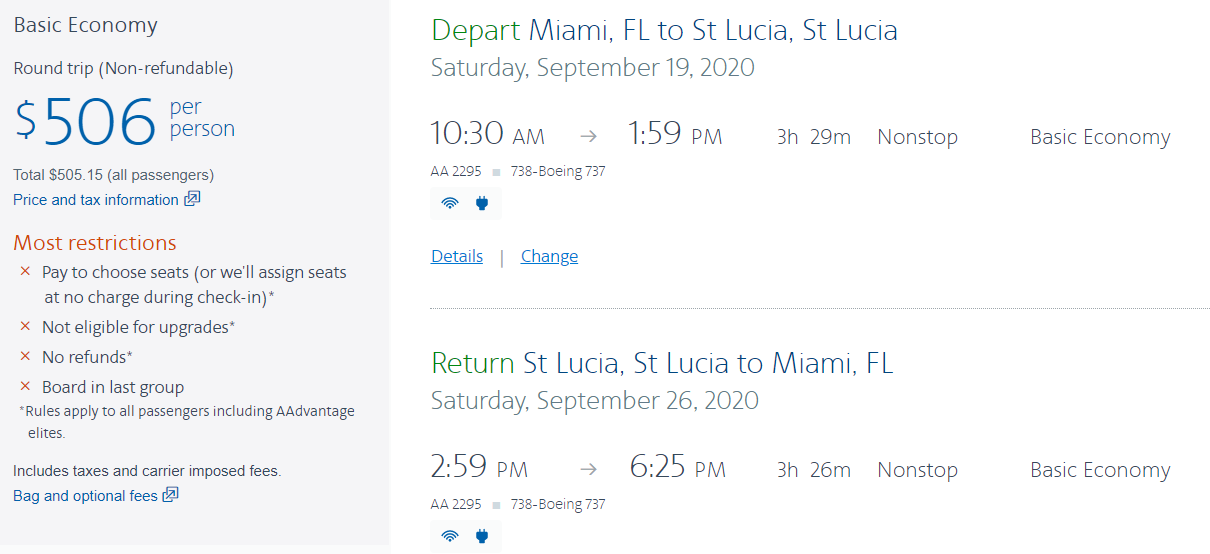Viewport: 1210px width, 554px height.
Task: Click the Depart Miami to St Lucia heading
Action: [664, 30]
